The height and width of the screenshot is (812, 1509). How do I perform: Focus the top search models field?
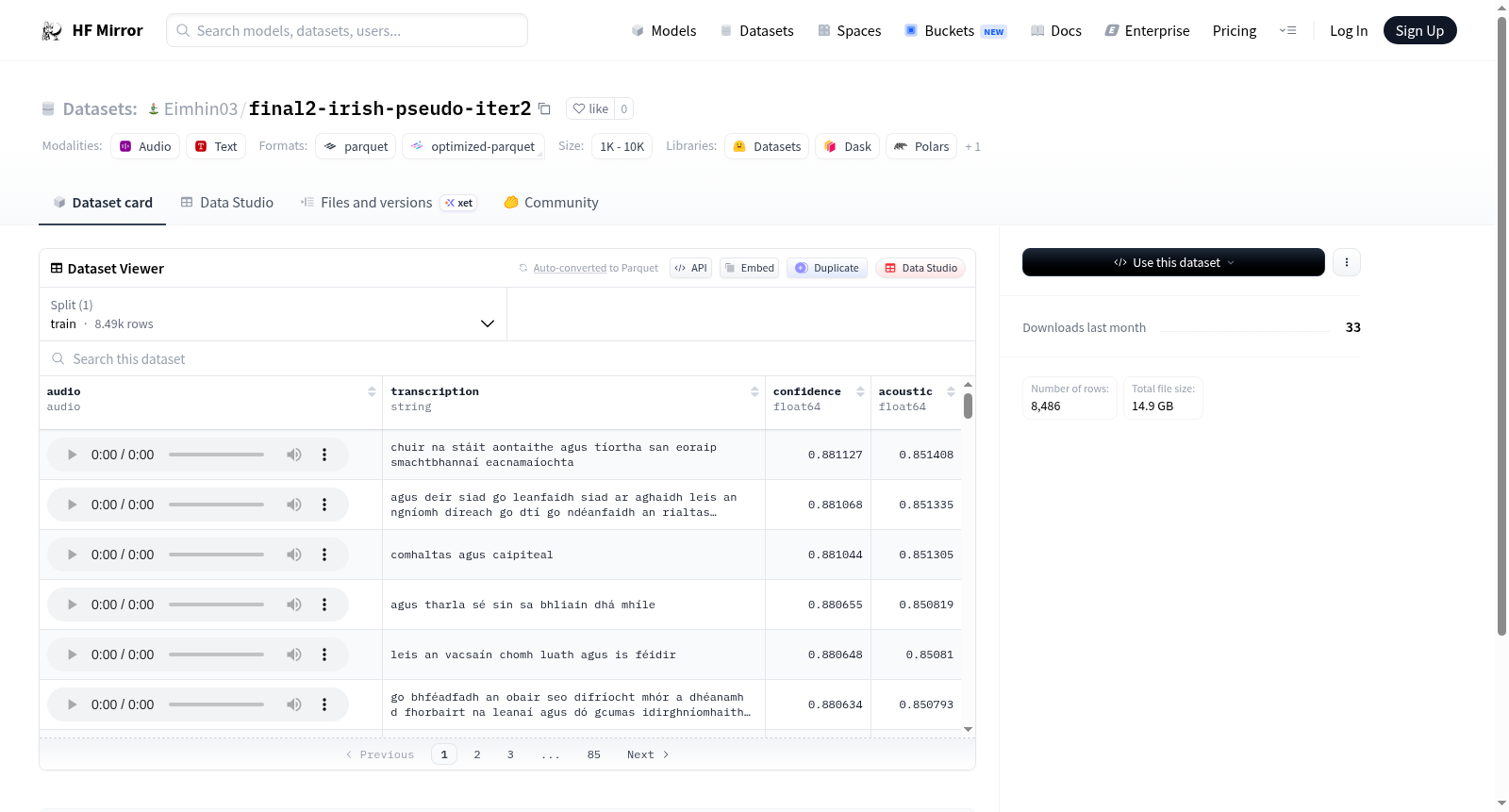point(347,30)
